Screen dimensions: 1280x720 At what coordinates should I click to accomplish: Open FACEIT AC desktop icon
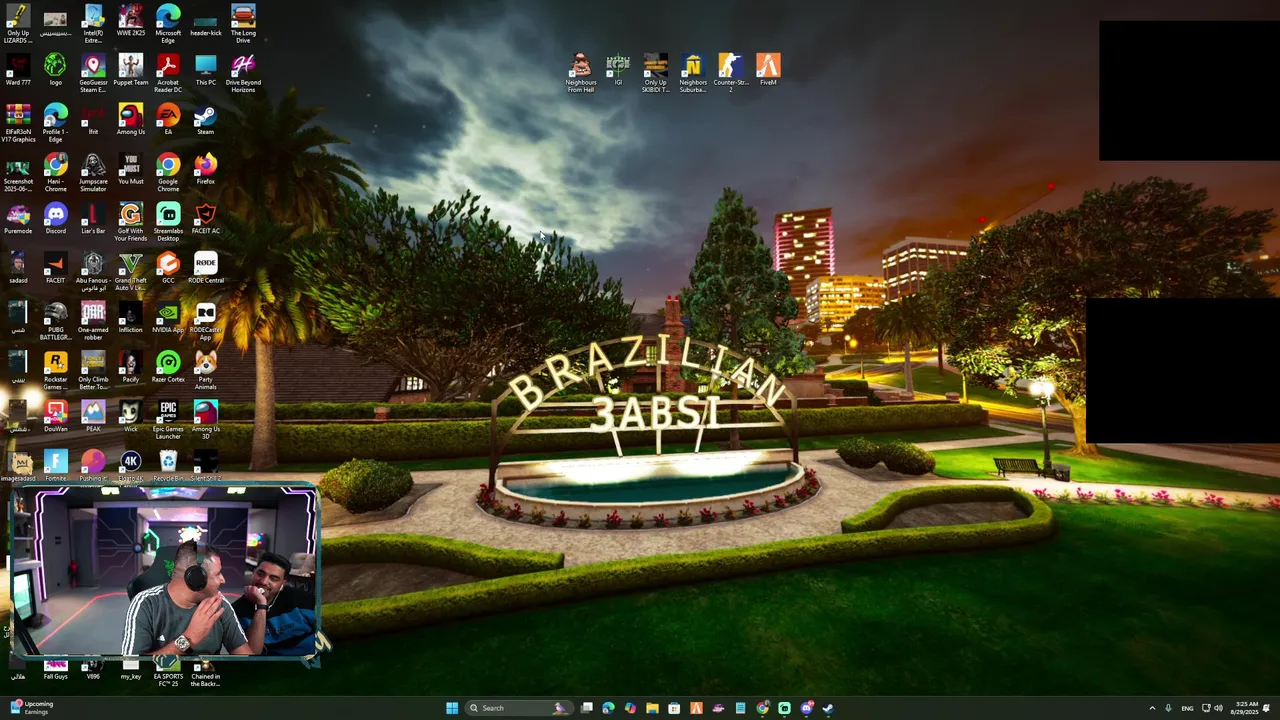pyautogui.click(x=206, y=218)
